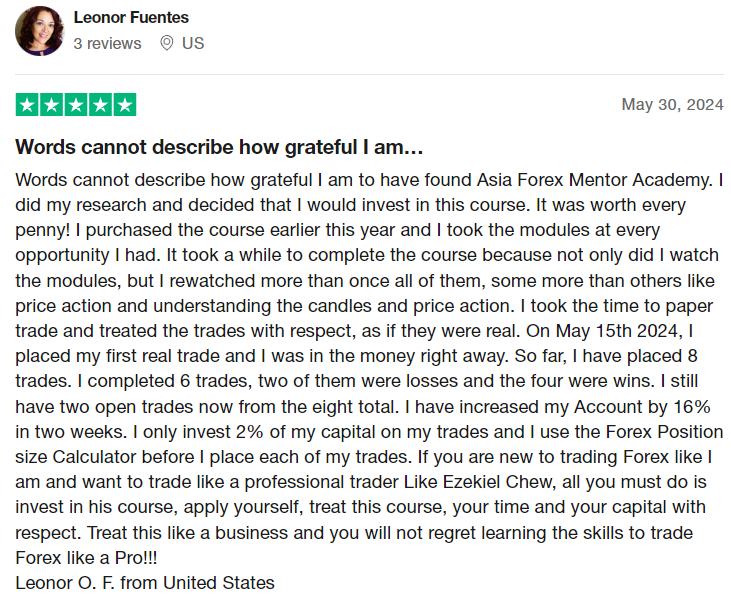Open the review title 'Words cannot describe how grateful I am…'
The height and width of the screenshot is (603, 731).
click(219, 147)
